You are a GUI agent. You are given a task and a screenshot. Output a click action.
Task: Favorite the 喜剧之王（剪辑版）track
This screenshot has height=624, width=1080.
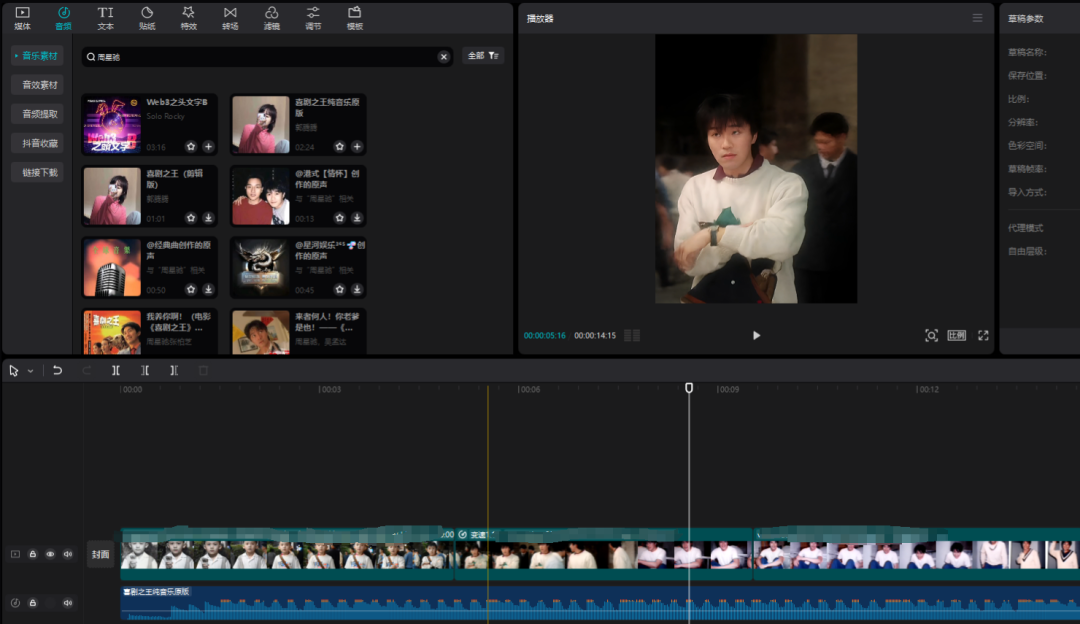[x=191, y=218]
